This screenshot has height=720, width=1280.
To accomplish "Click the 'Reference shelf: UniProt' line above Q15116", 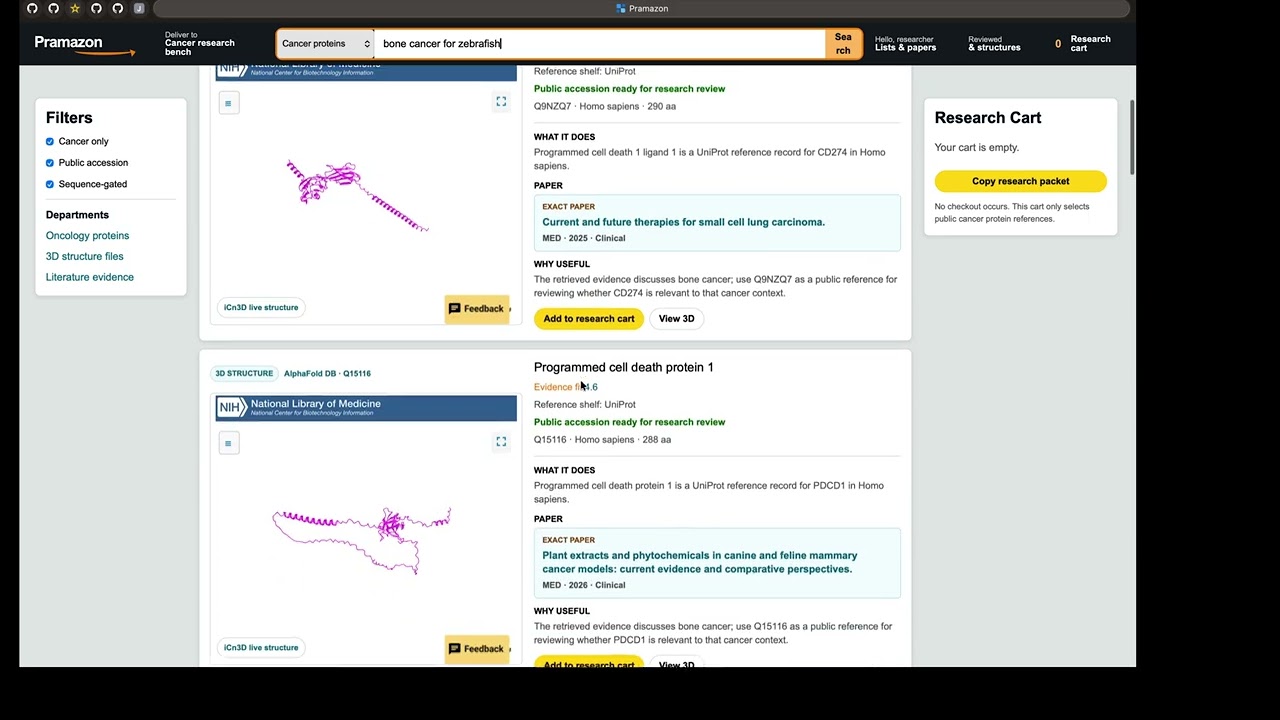I will [585, 405].
